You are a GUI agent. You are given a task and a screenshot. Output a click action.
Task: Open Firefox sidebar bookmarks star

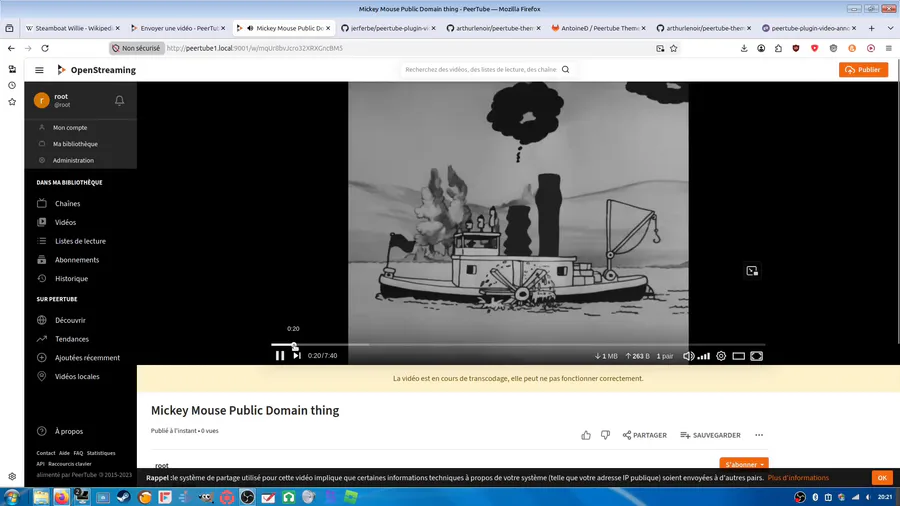coord(12,102)
